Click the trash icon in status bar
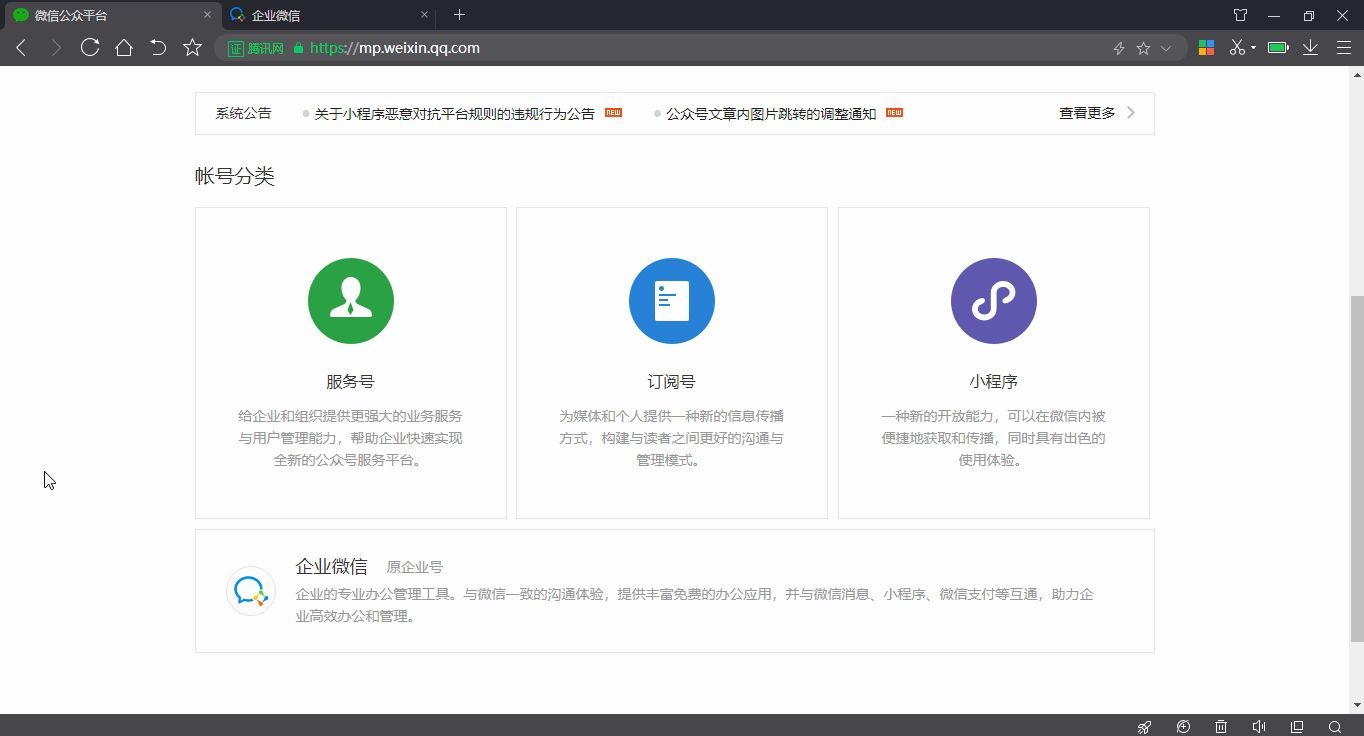 click(x=1221, y=727)
